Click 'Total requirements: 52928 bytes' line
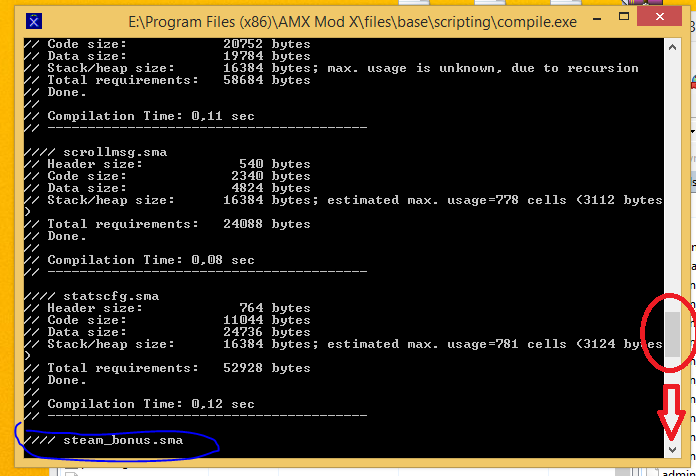 (x=167, y=368)
